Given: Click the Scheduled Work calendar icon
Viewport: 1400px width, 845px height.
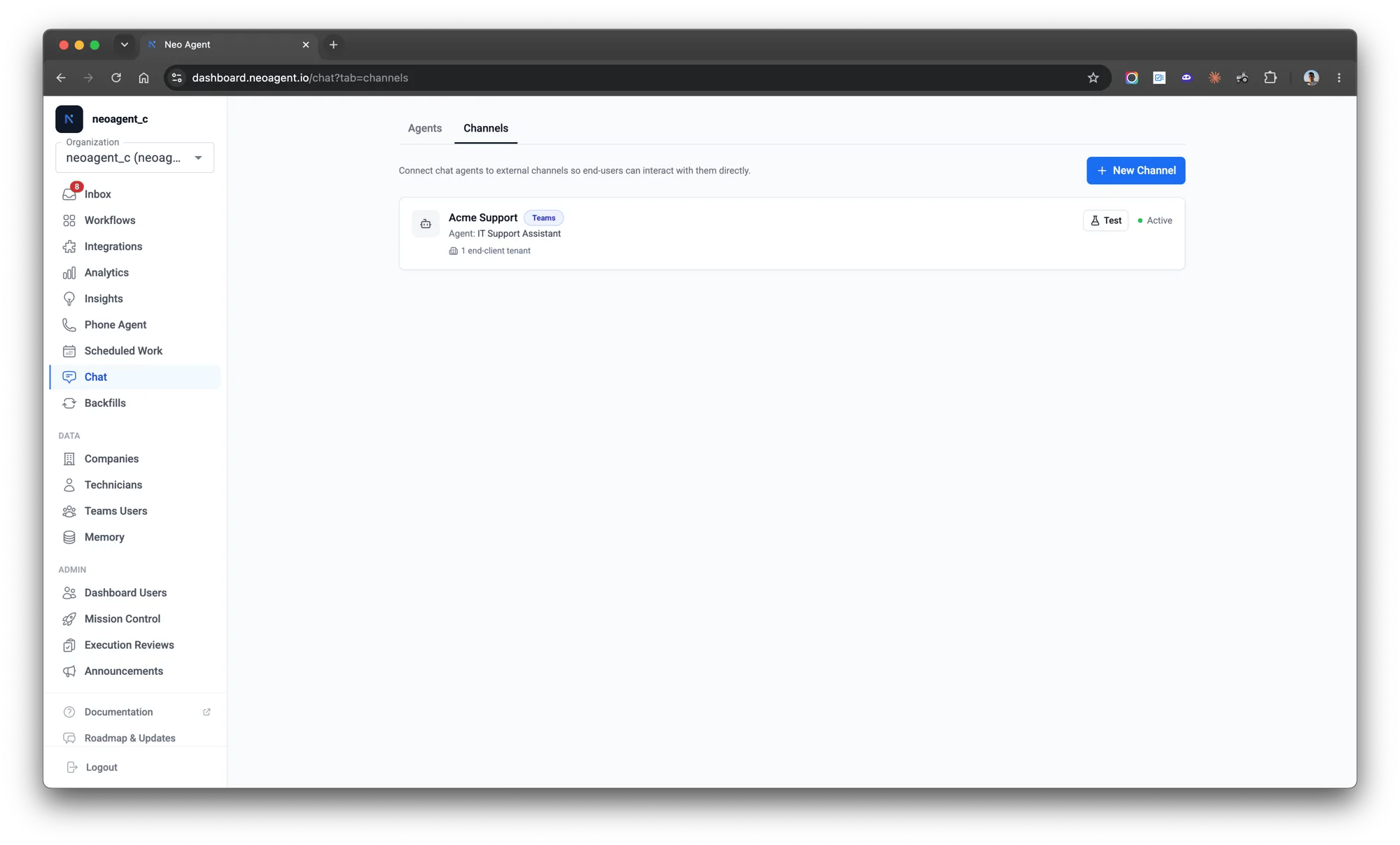Looking at the screenshot, I should coord(69,351).
